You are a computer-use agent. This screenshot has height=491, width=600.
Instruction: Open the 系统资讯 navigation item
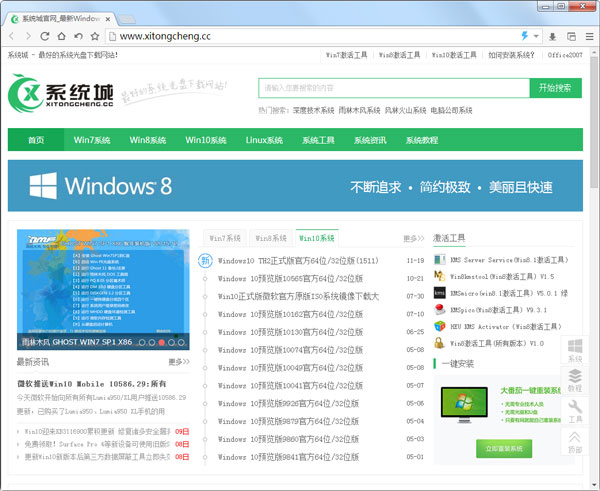[x=370, y=140]
